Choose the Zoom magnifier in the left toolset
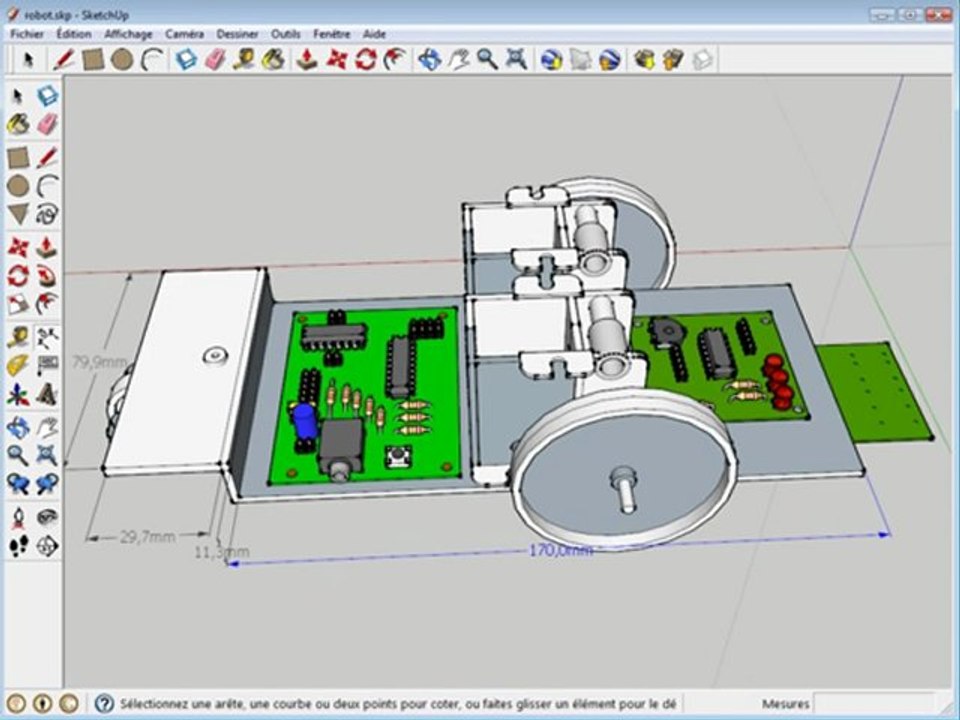 coord(18,456)
